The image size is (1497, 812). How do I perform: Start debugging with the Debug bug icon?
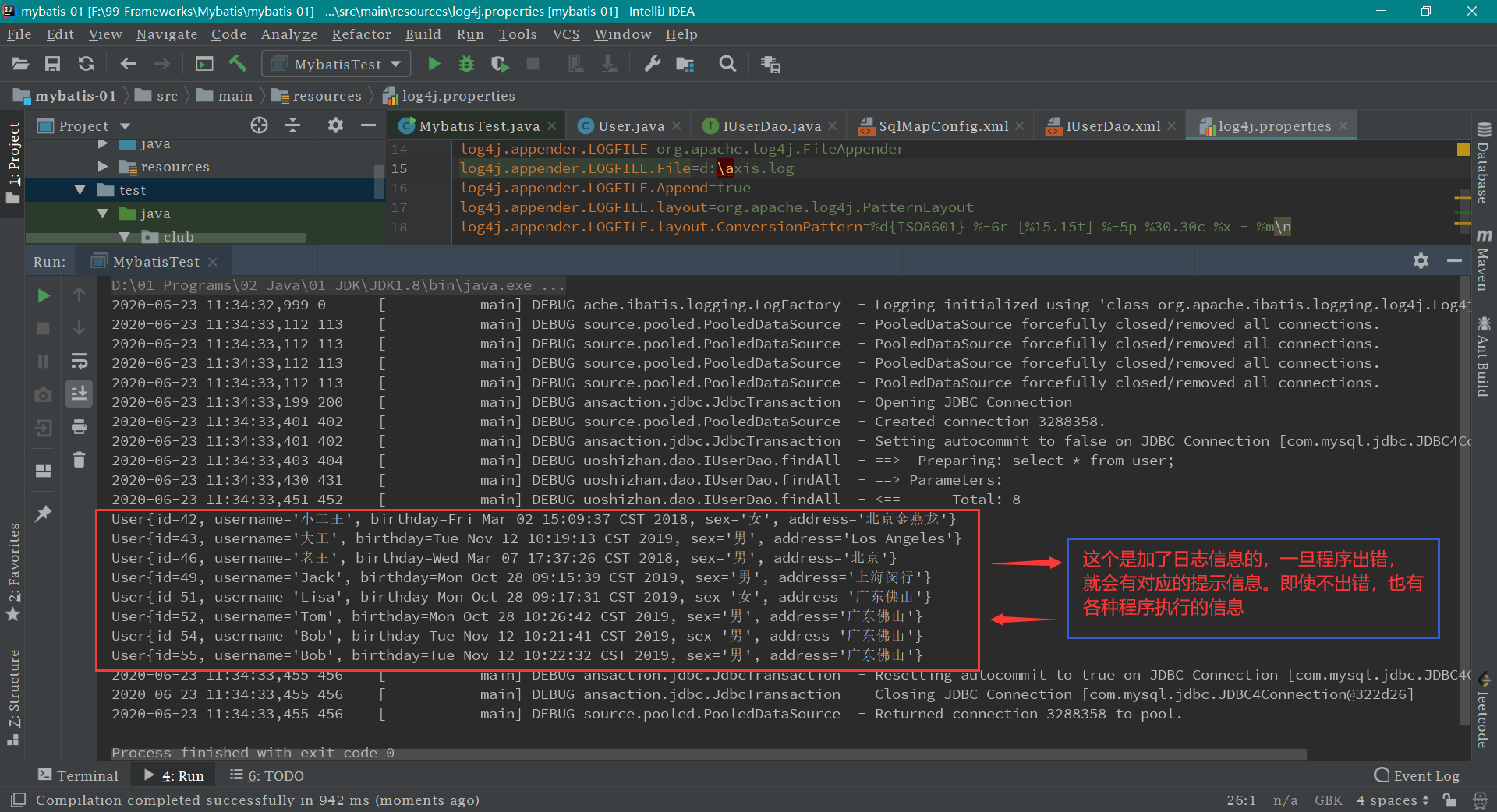click(466, 64)
